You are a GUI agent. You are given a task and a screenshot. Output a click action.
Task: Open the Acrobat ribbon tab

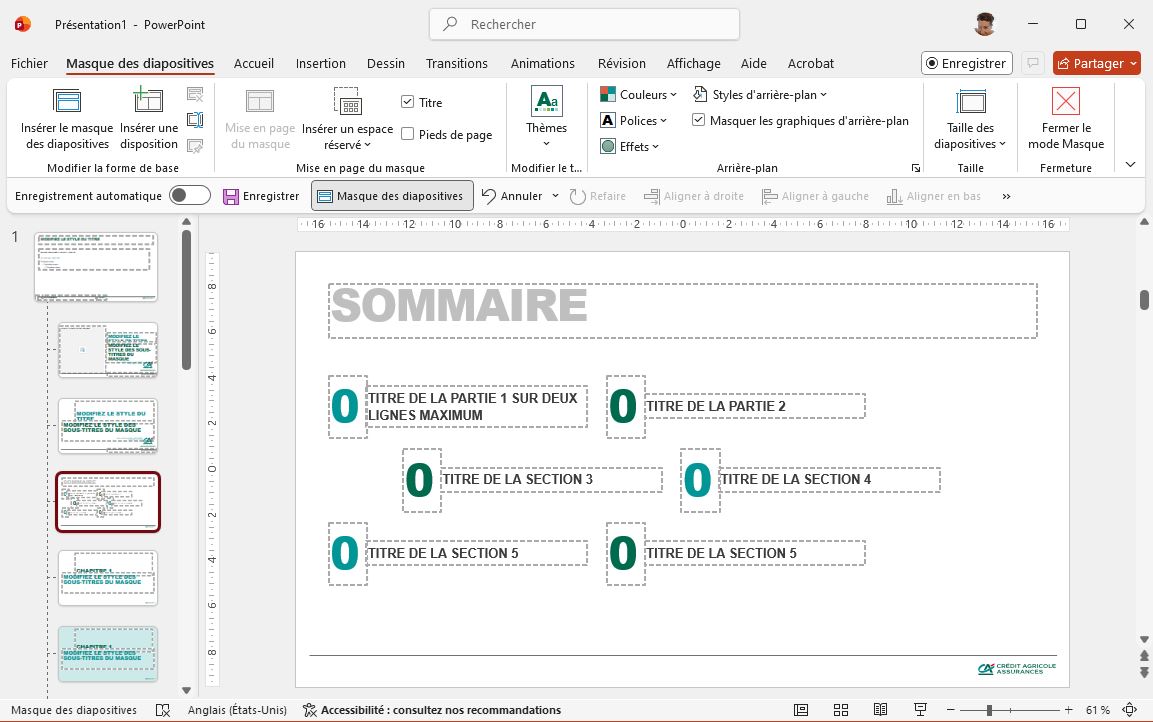pyautogui.click(x=810, y=63)
